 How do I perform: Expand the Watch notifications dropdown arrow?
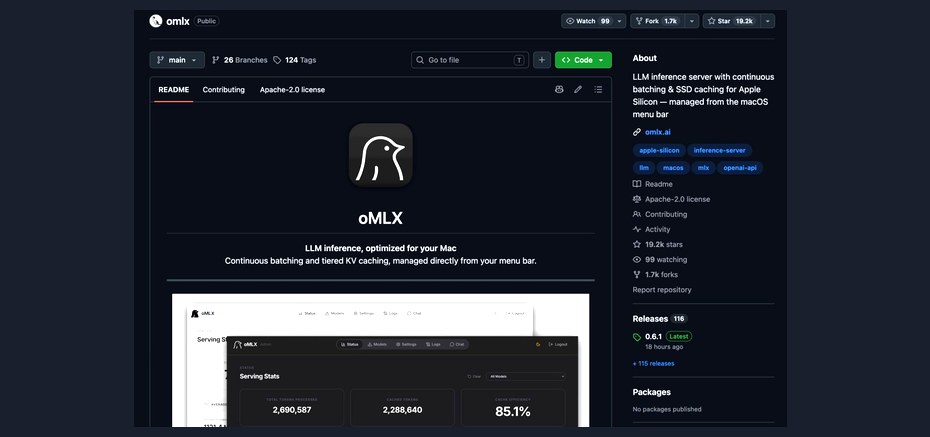[620, 21]
